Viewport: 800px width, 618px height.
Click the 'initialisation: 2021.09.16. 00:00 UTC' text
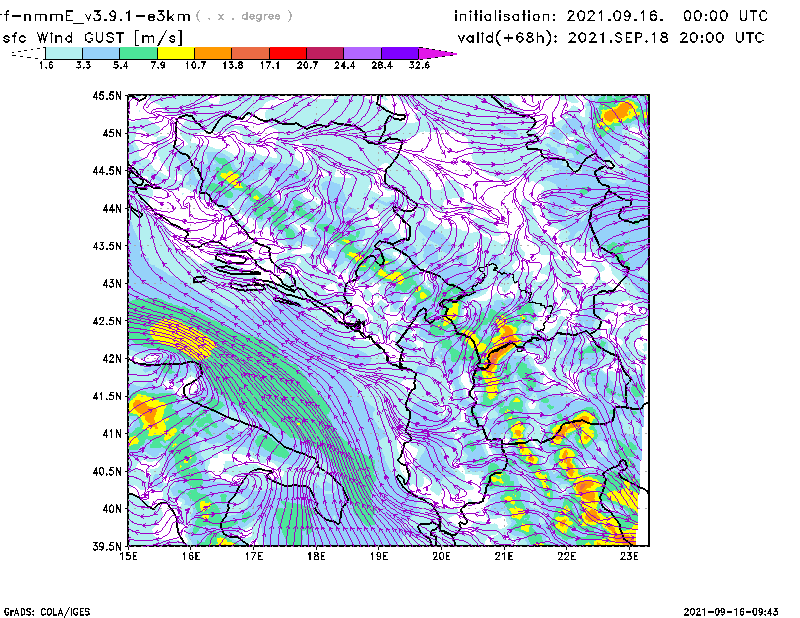pos(611,16)
